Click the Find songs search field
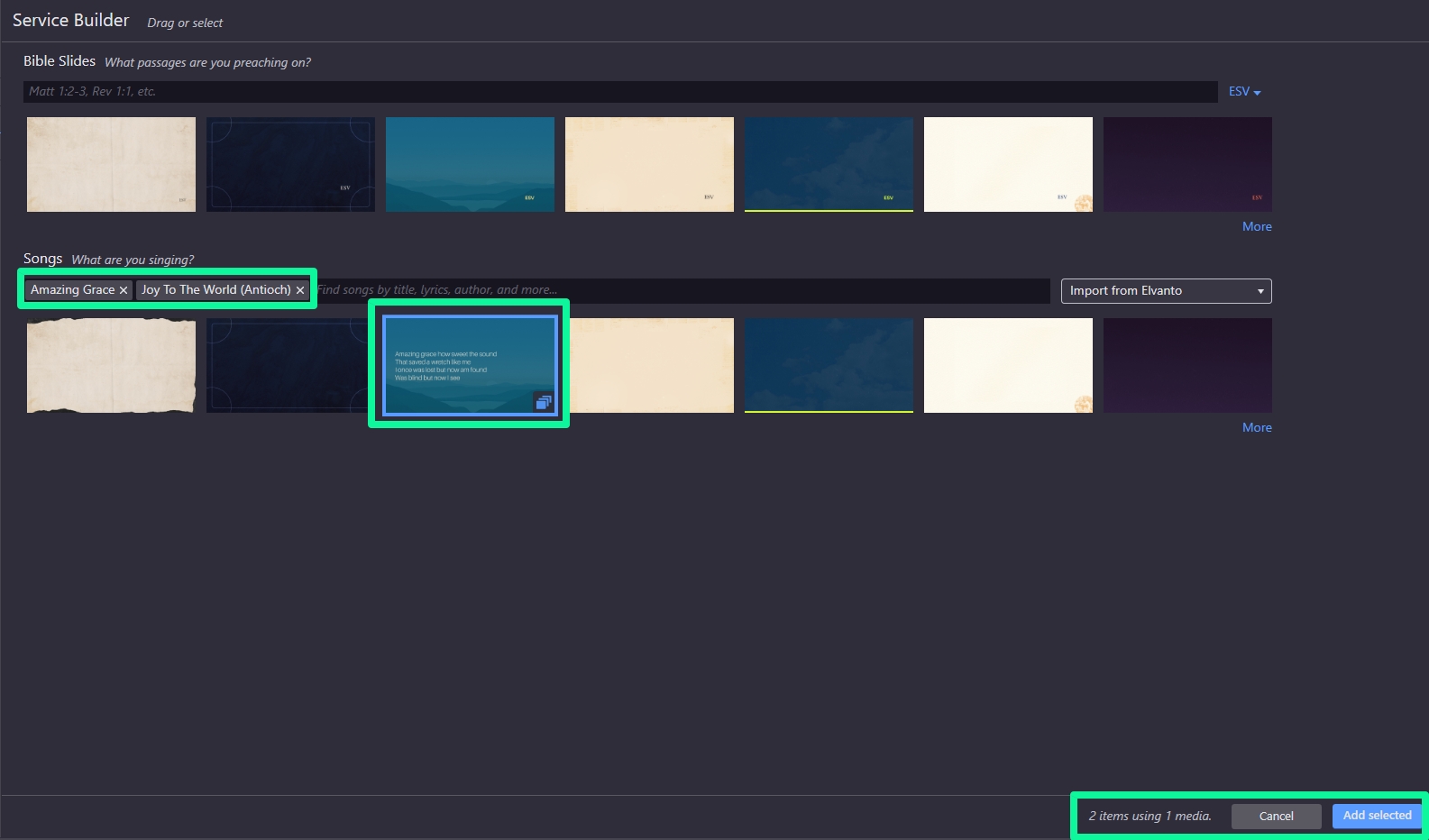 [x=682, y=290]
